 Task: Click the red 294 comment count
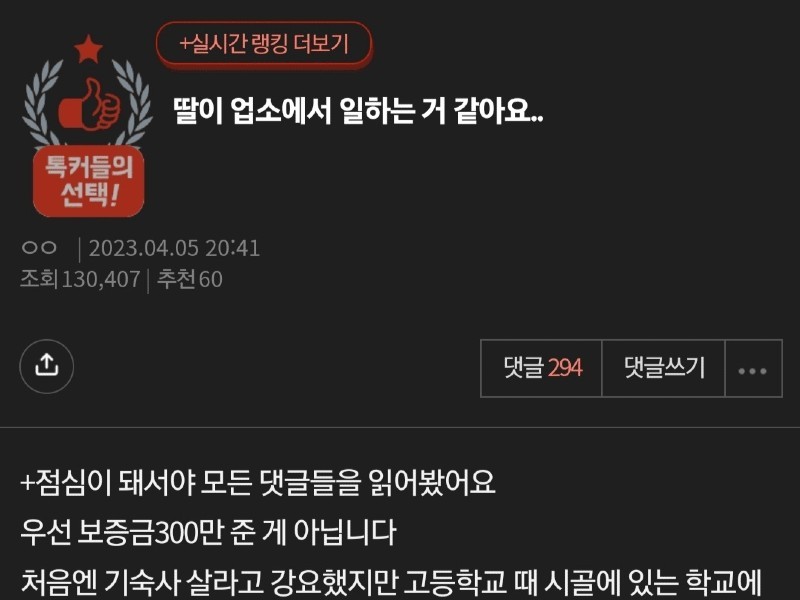[x=565, y=368]
